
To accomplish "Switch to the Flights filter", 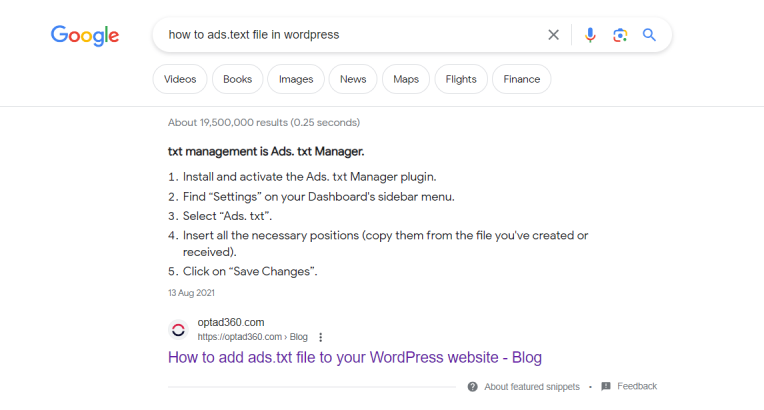I will (x=461, y=79).
